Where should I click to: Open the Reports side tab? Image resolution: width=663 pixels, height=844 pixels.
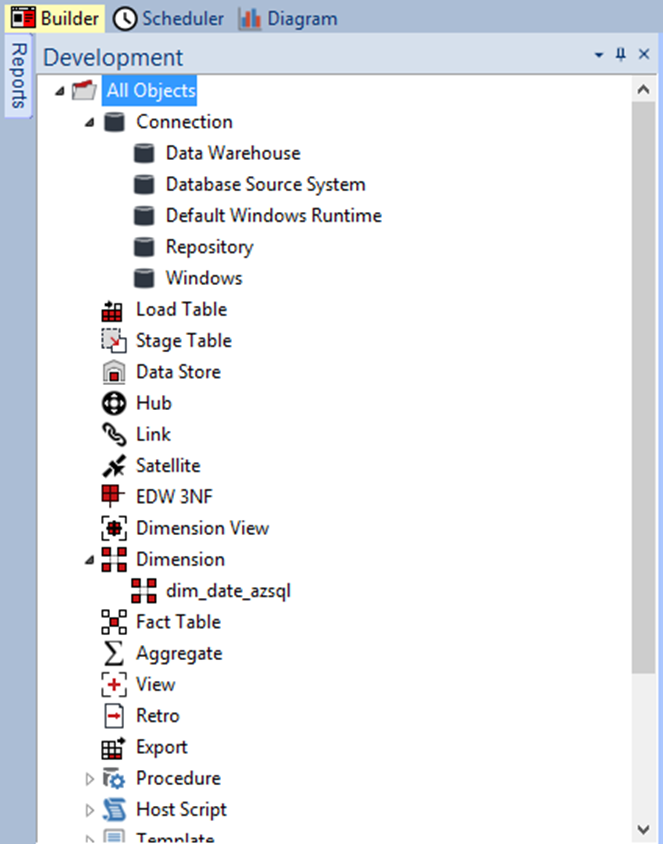tap(18, 76)
